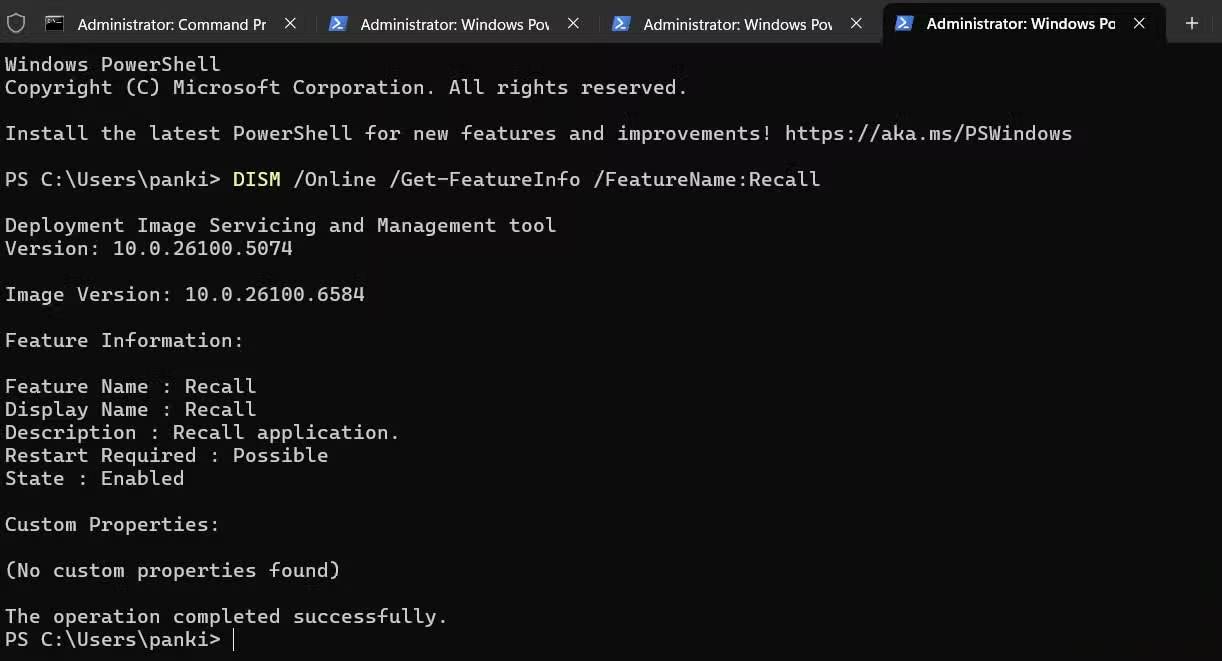The image size is (1222, 661).
Task: Close the second tab, first PowerShell
Action: (x=573, y=23)
